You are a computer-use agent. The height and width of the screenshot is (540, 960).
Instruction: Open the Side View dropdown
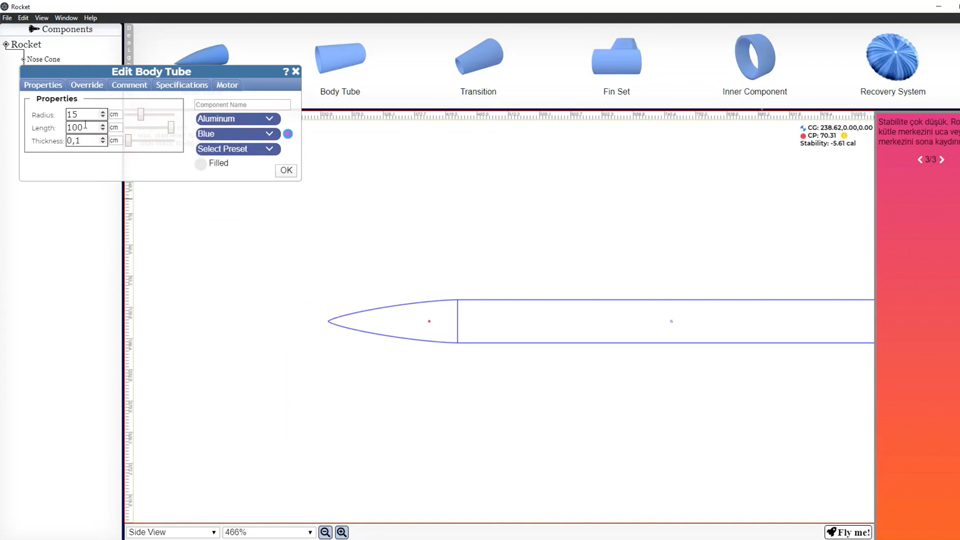[x=172, y=532]
